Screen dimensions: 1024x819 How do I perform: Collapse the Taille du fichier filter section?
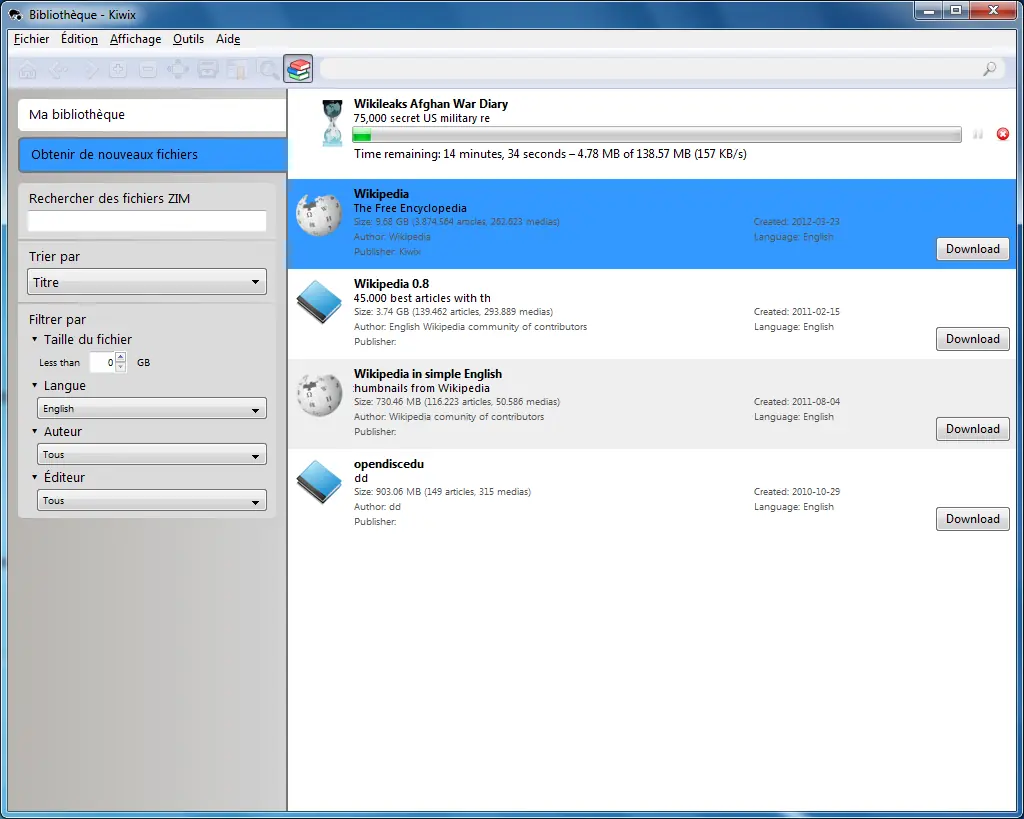click(x=35, y=339)
